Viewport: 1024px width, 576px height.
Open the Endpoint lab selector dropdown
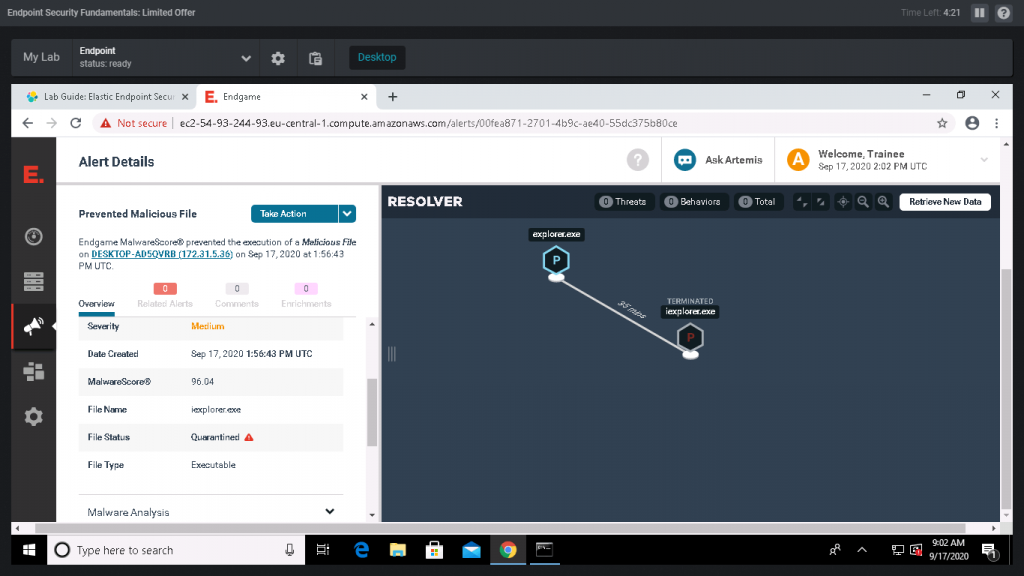[246, 58]
